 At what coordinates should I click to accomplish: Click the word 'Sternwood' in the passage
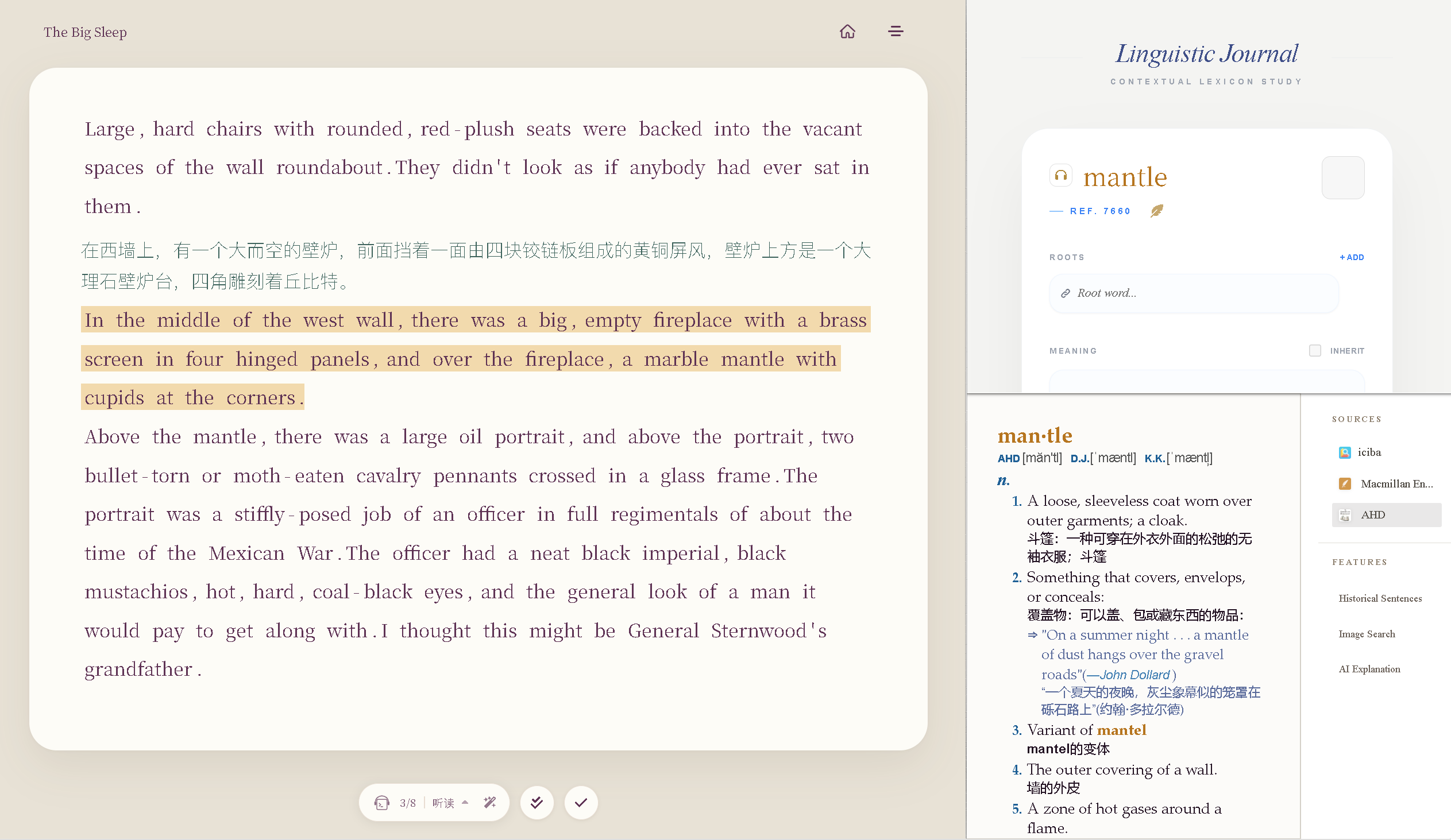(758, 631)
